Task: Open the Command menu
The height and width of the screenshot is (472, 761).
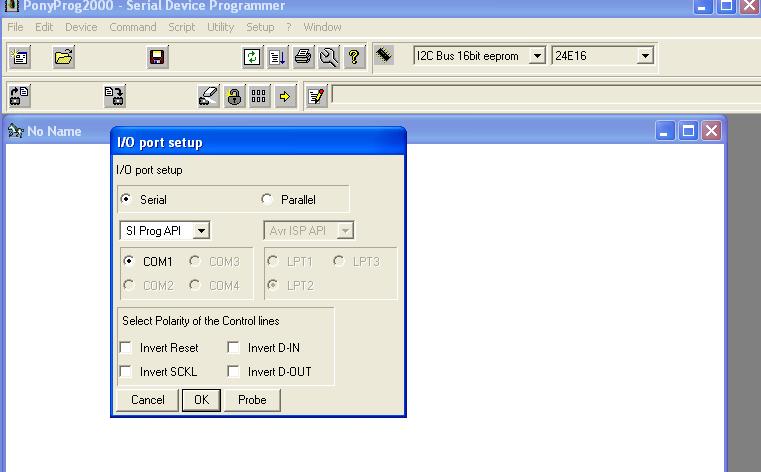Action: click(x=132, y=27)
